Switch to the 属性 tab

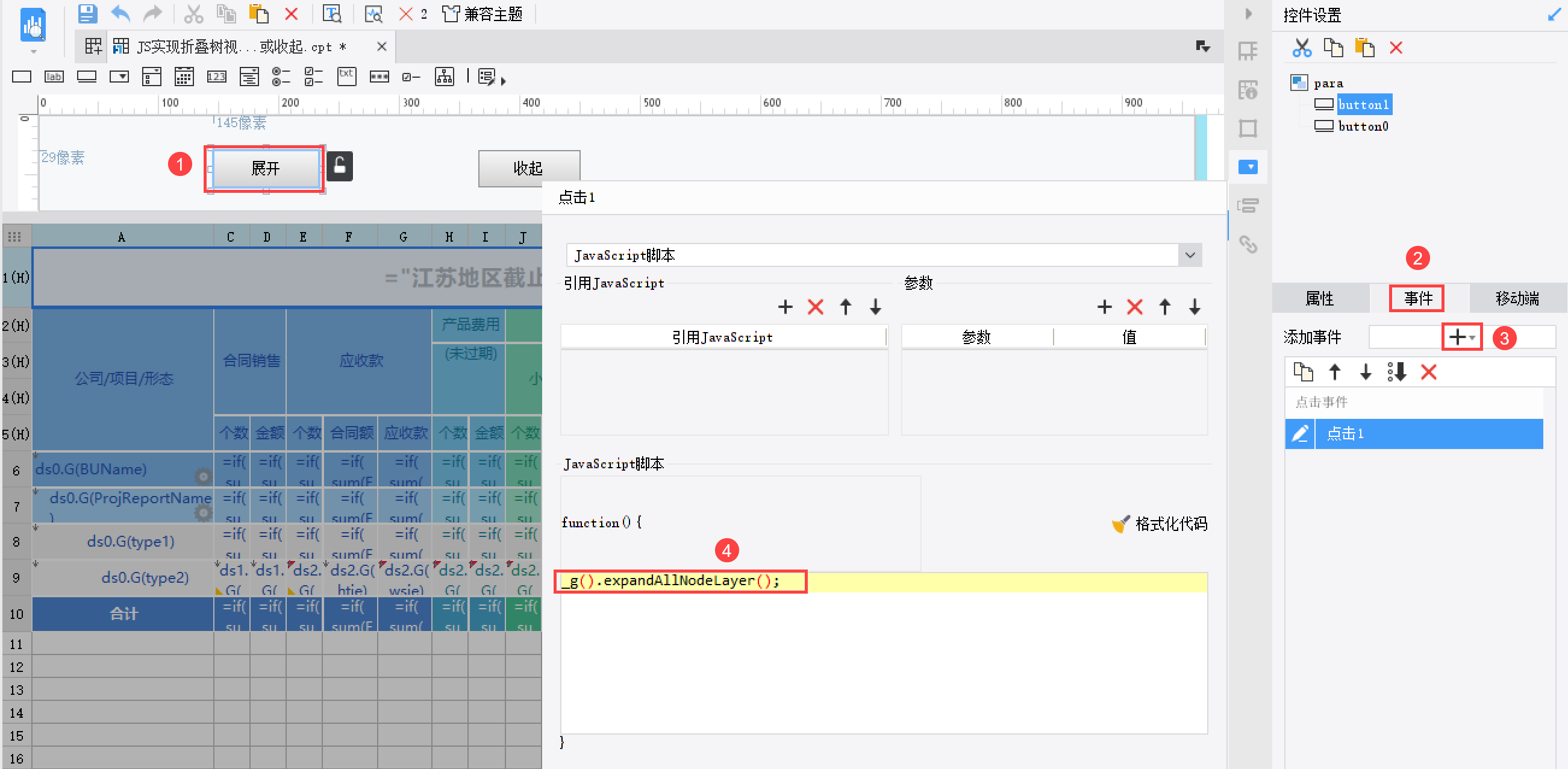point(1320,298)
